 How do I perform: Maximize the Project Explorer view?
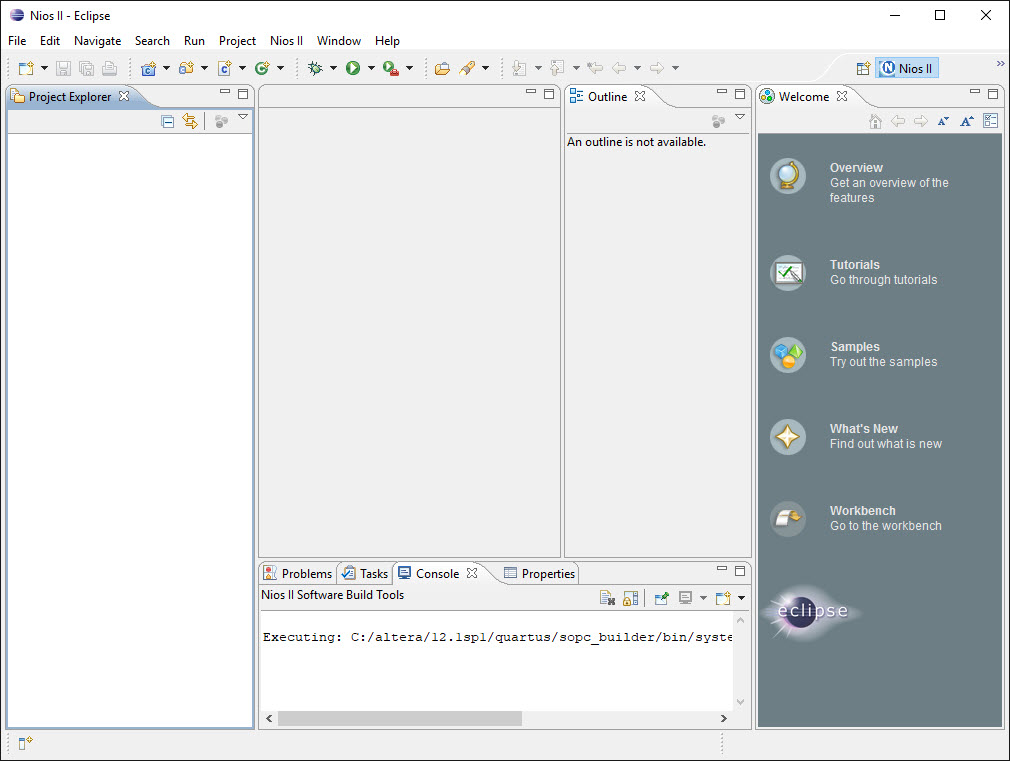pos(243,94)
